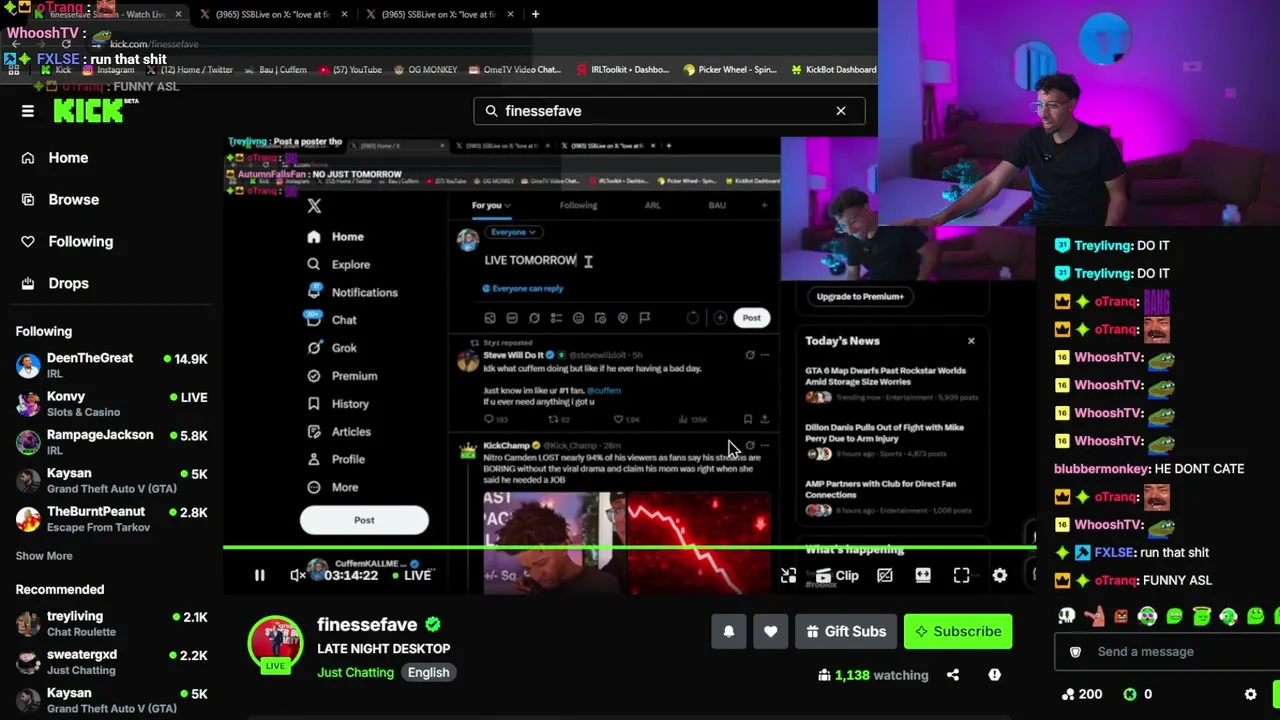Open Drops in Kick sidebar

pyautogui.click(x=69, y=283)
